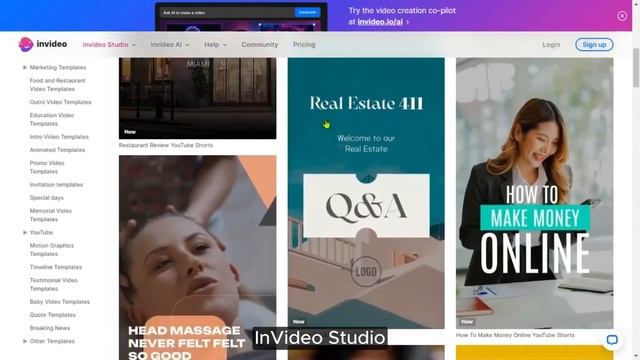Select Promo Video Templates category
Image resolution: width=640 pixels, height=360 pixels.
pos(47,167)
